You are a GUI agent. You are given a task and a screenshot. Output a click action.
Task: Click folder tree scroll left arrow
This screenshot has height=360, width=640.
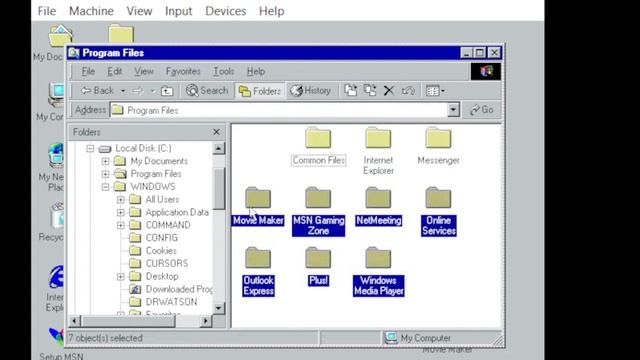tap(74, 321)
